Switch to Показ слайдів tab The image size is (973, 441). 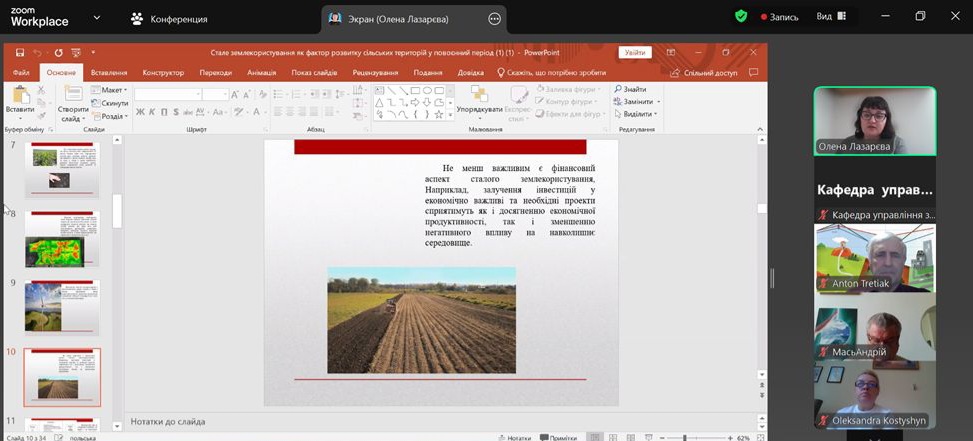click(x=315, y=73)
